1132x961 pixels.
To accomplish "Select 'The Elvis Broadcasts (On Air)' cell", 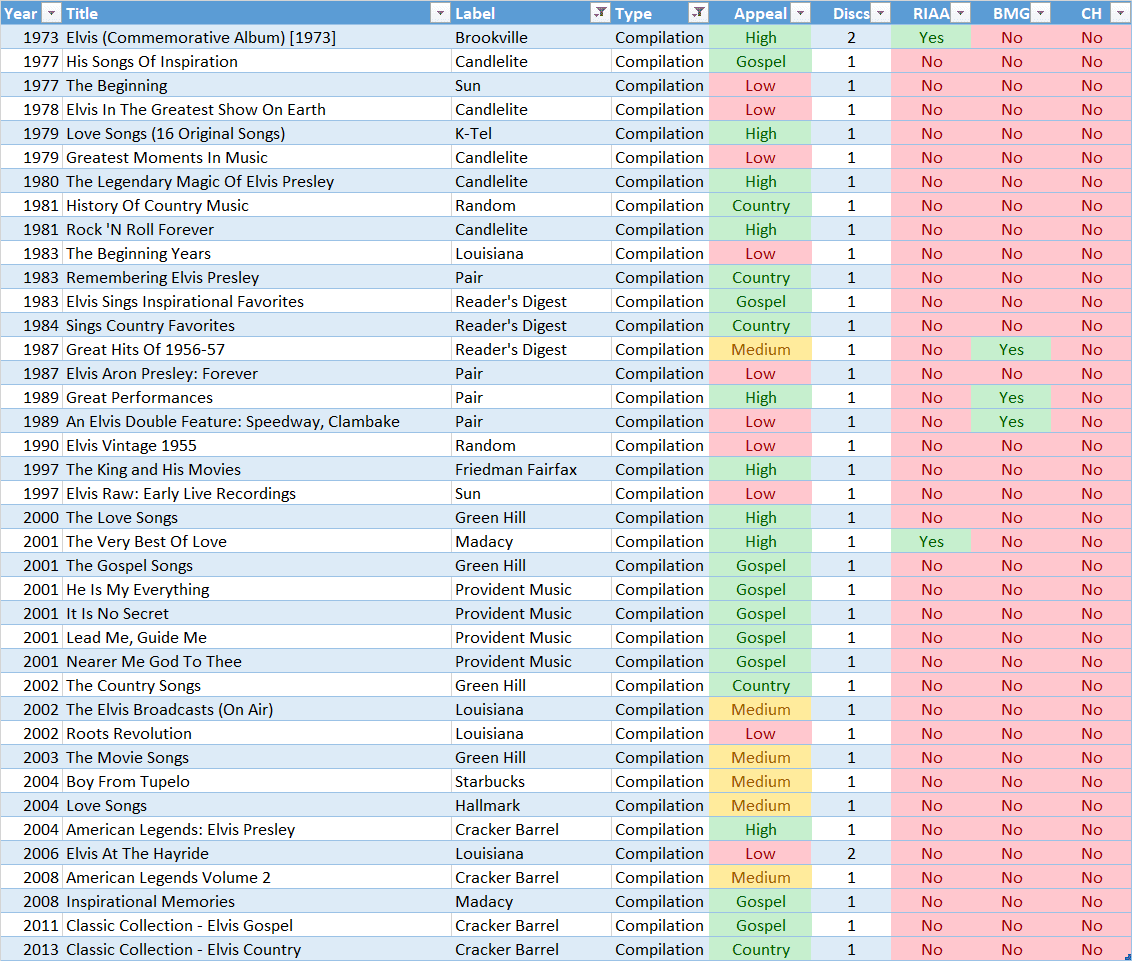I will pos(256,710).
